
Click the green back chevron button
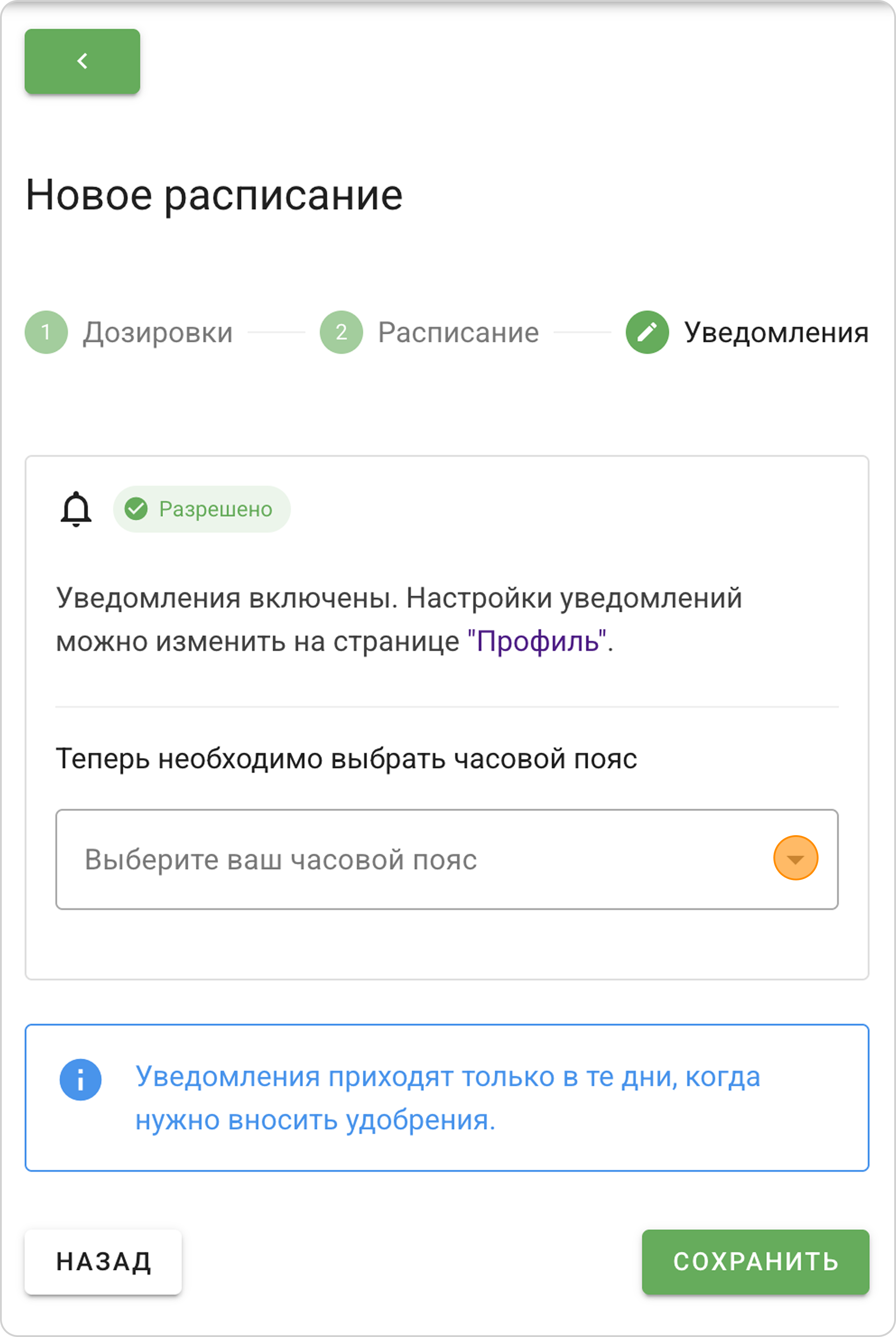point(82,61)
